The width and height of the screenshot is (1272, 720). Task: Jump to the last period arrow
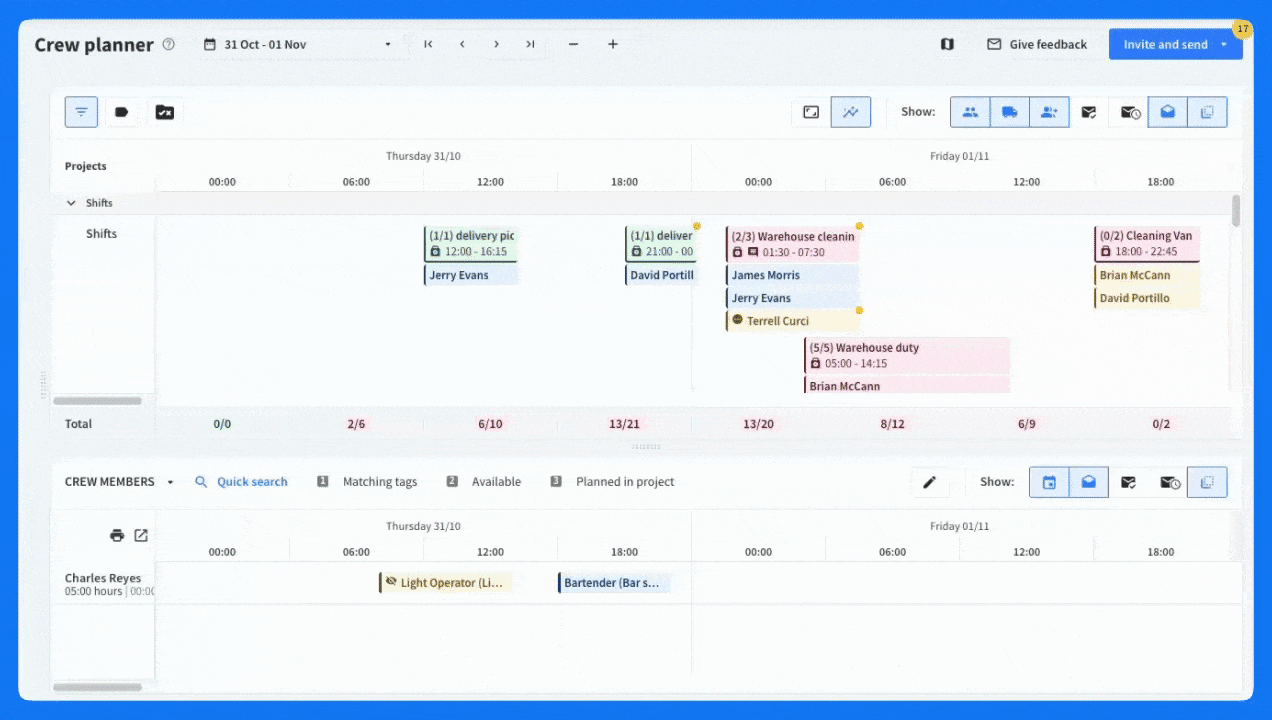click(x=530, y=44)
